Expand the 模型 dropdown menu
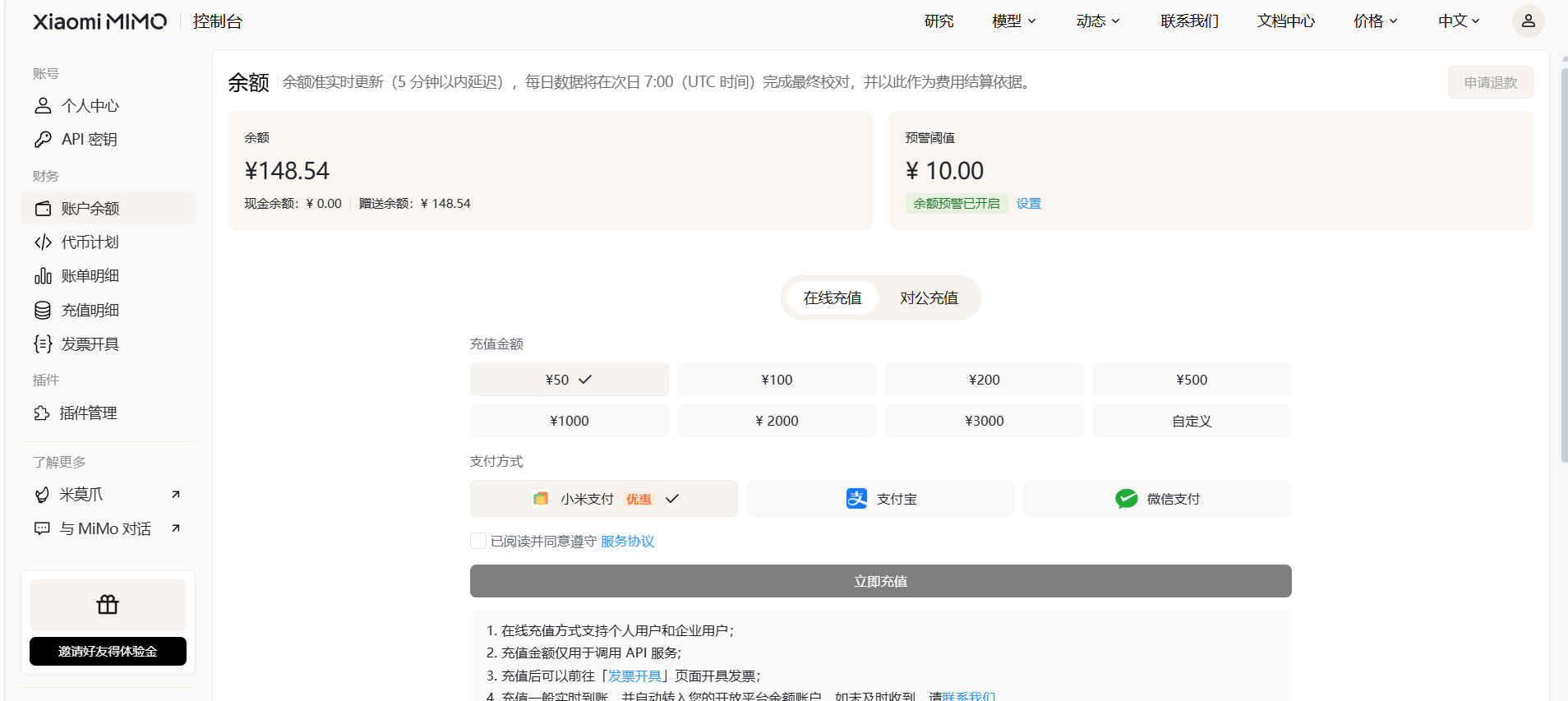The image size is (1568, 701). 1014,21
